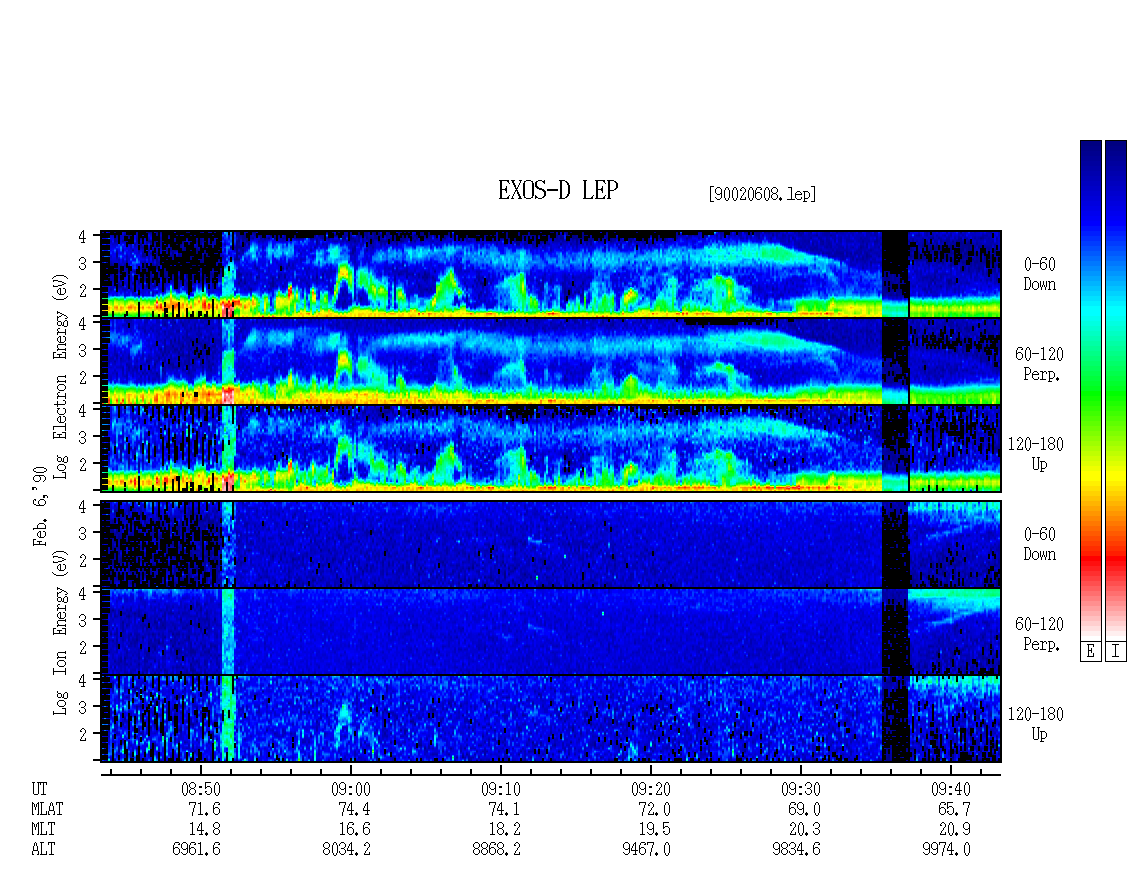Click the MLT value 19.5

(x=654, y=830)
